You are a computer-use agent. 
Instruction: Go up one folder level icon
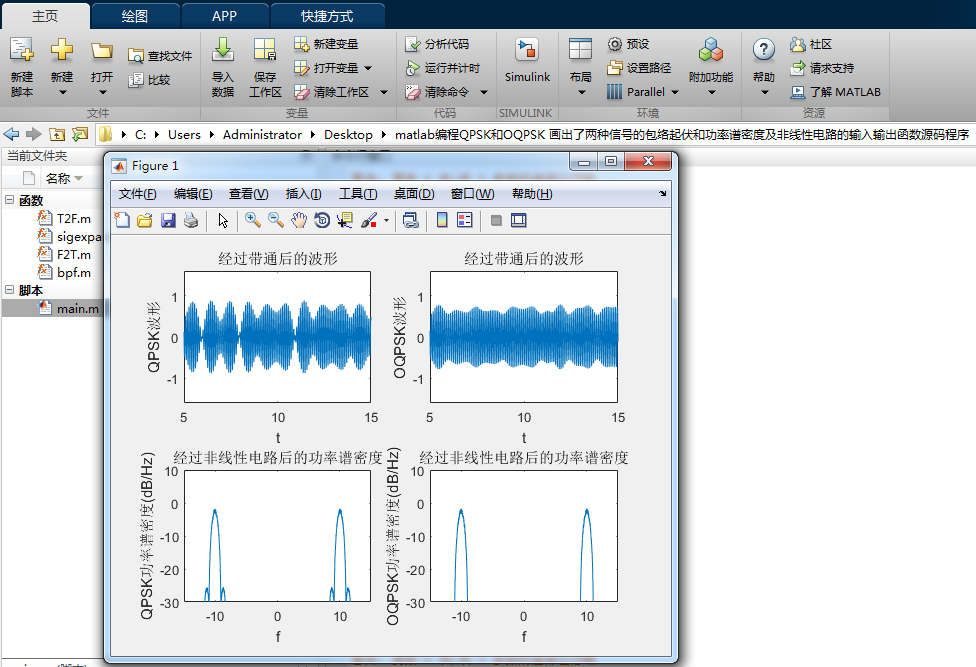(57, 134)
